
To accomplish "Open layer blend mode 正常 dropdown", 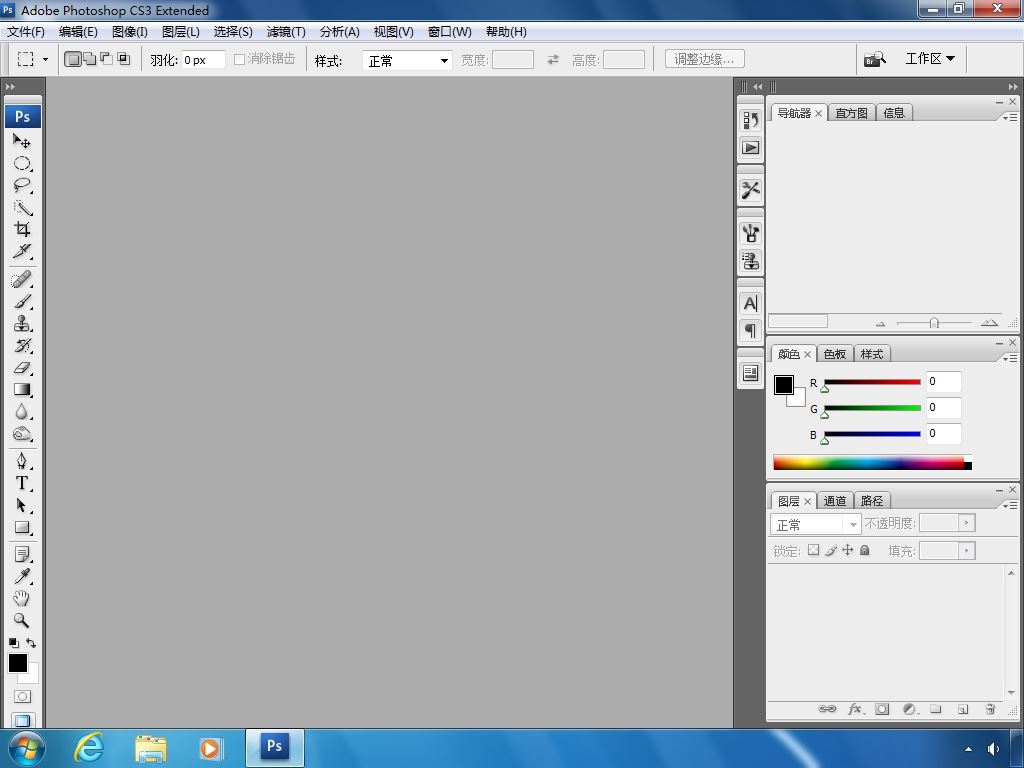I will pos(816,524).
